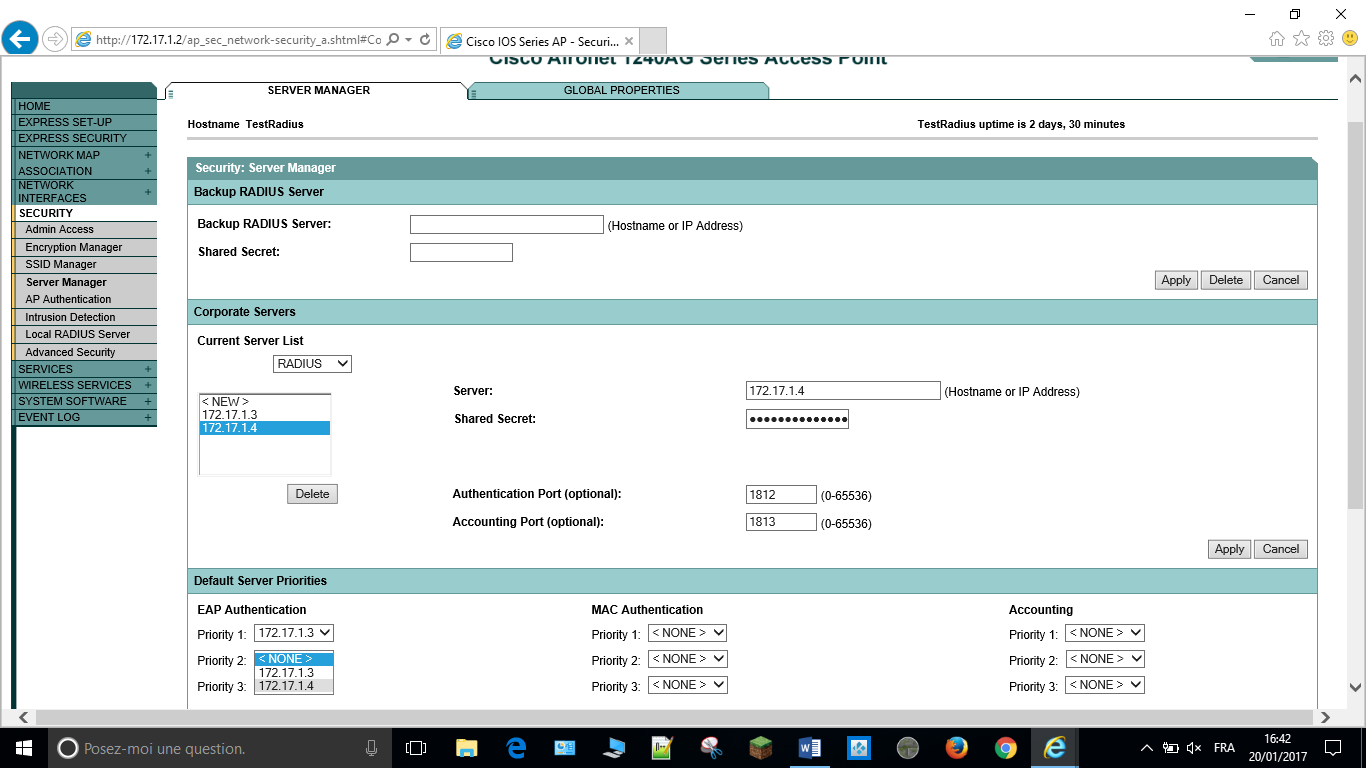Open the browser settings gear icon
The height and width of the screenshot is (768, 1366).
[1326, 39]
